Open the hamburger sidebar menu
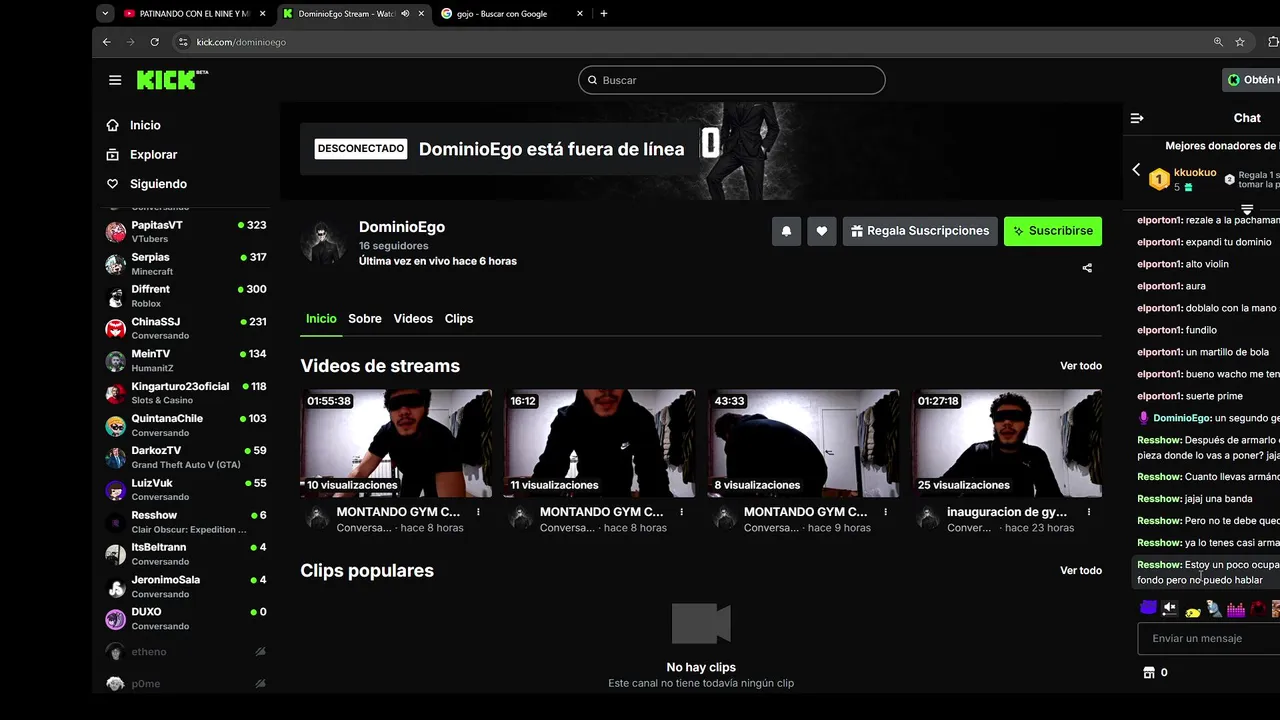 coord(115,80)
